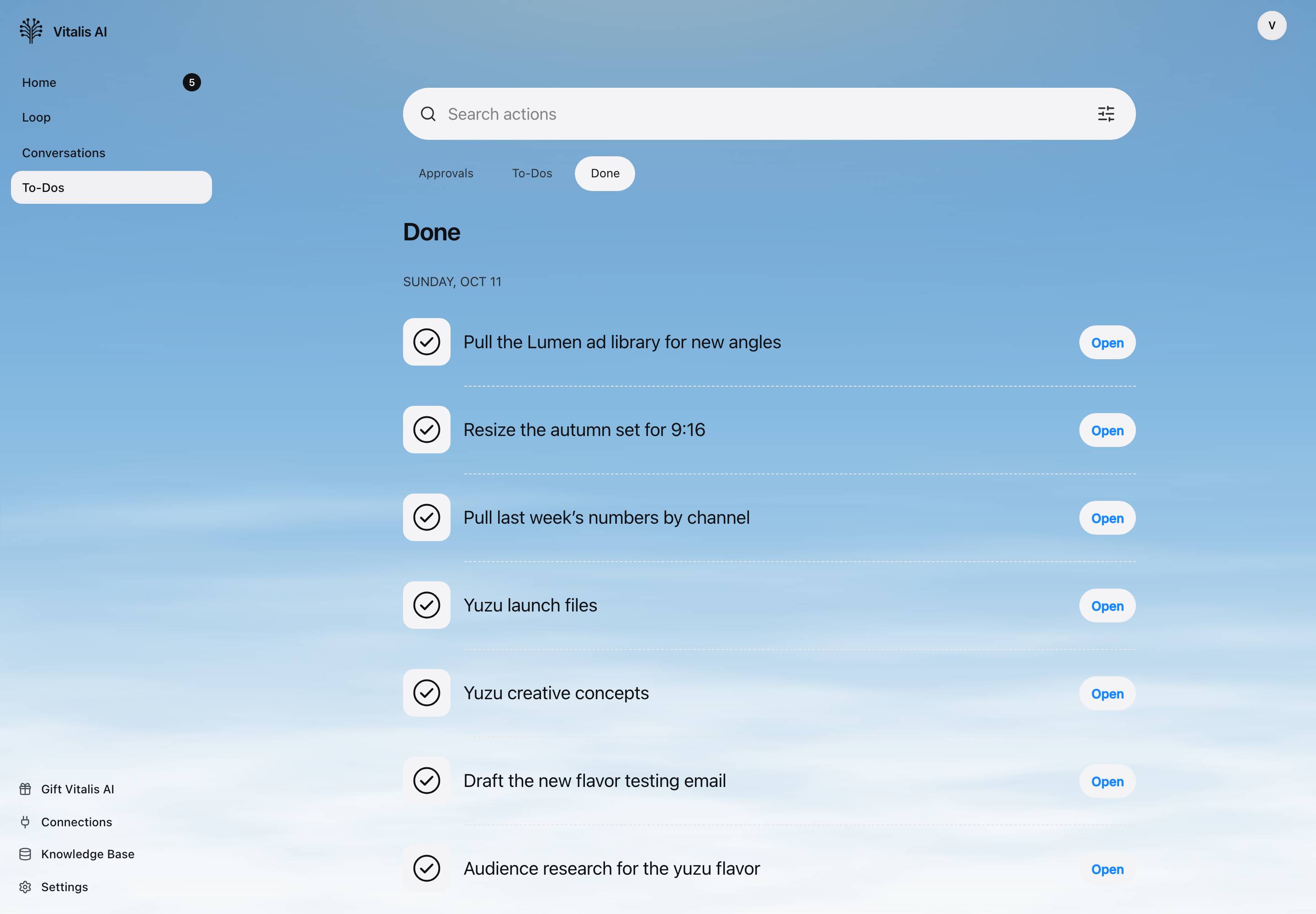Open the search filter sliders icon
Viewport: 1316px width, 914px height.
(x=1106, y=114)
